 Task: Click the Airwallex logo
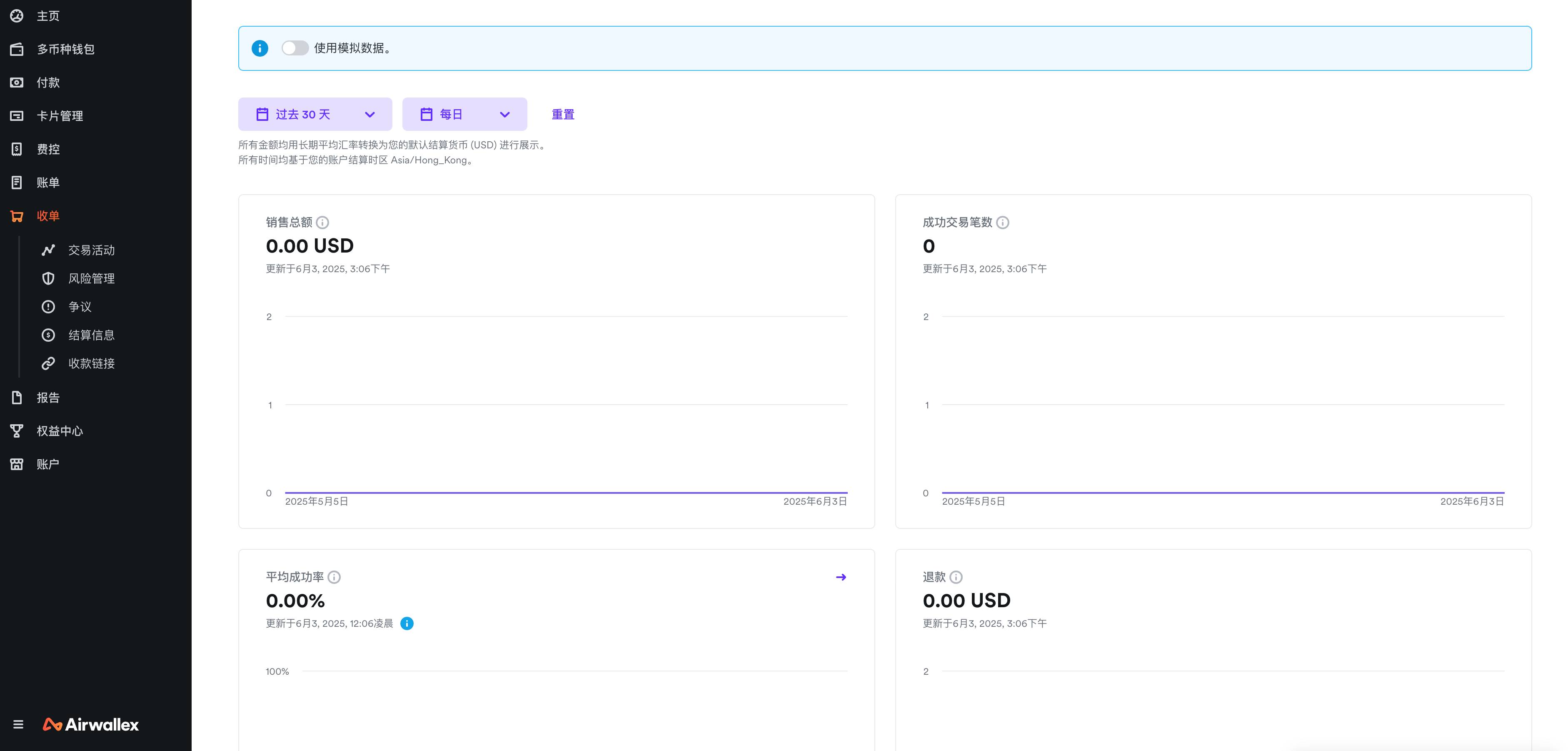91,725
